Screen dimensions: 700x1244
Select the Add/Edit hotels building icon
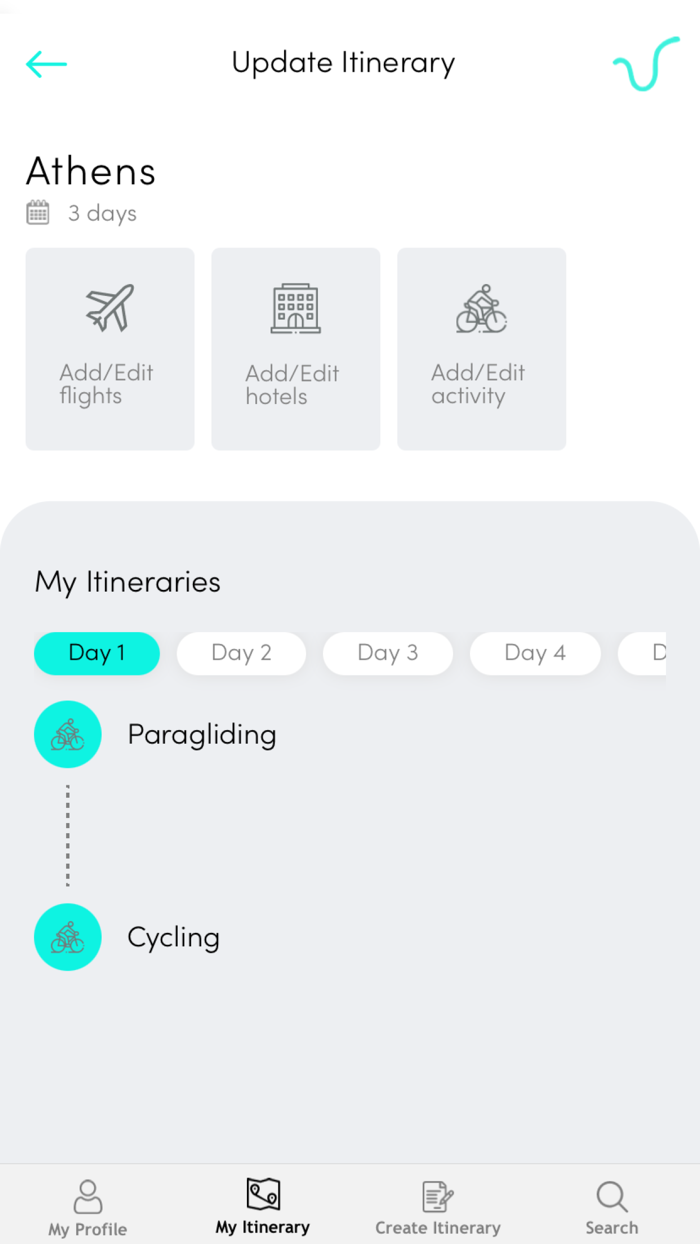tap(295, 309)
